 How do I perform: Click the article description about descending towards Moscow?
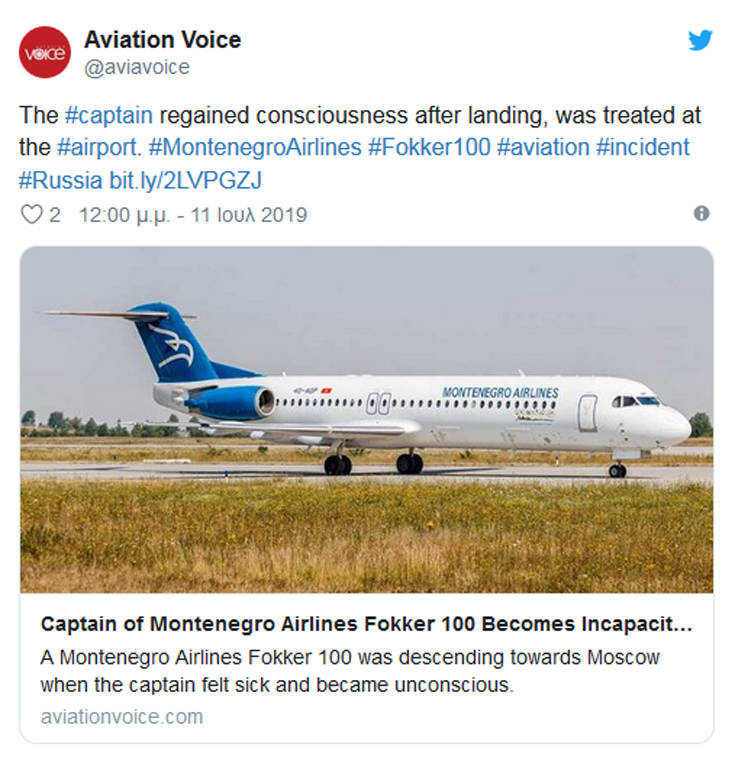[x=350, y=671]
